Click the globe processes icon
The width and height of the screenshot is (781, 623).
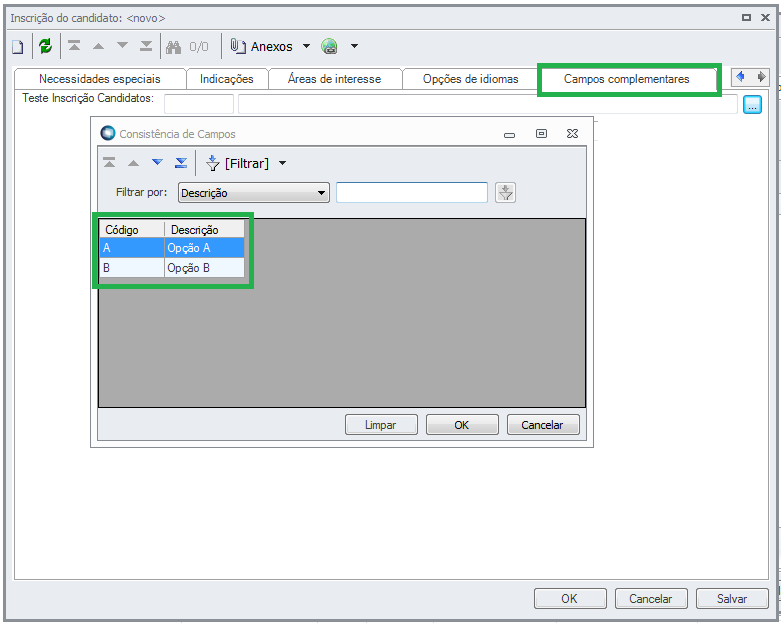(x=329, y=46)
